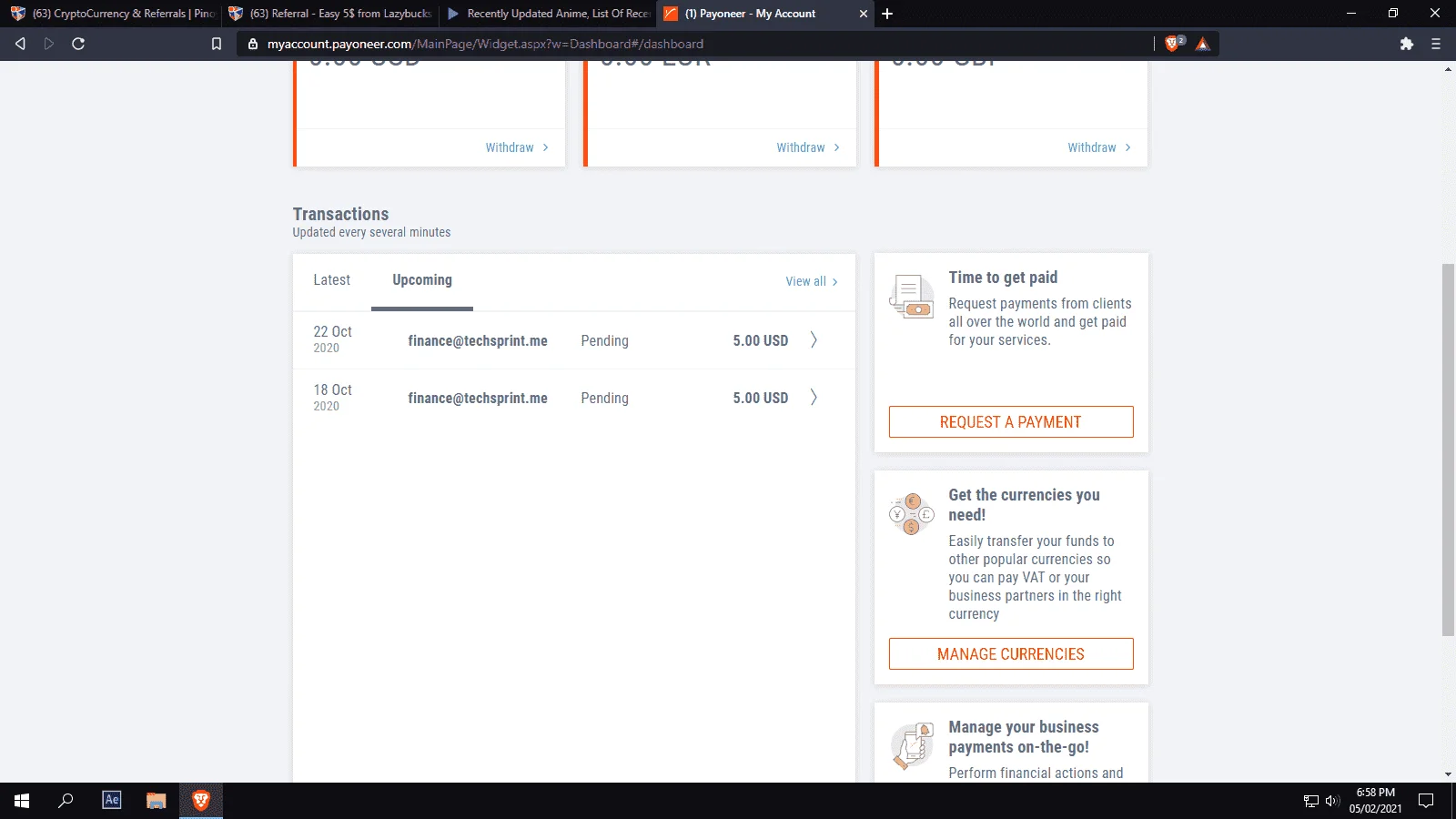The image size is (1456, 819).
Task: Open the browser hamburger menu
Action: click(1436, 44)
